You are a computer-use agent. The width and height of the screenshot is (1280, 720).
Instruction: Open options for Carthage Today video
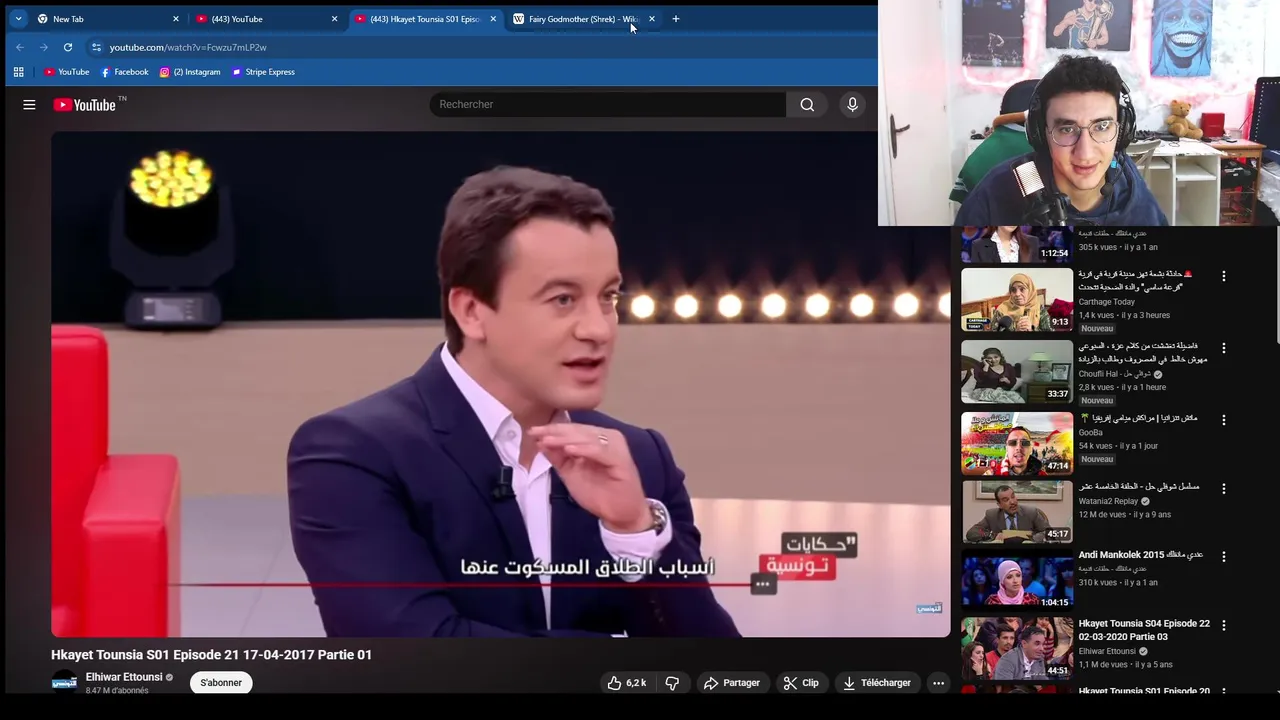[x=1223, y=276]
